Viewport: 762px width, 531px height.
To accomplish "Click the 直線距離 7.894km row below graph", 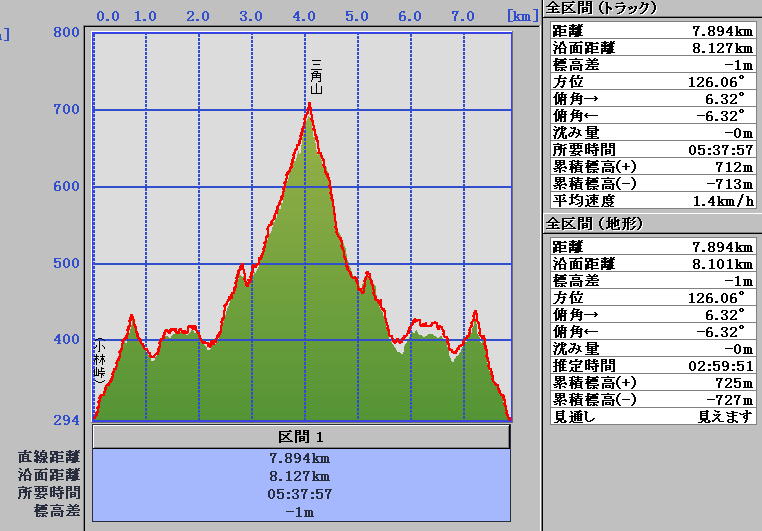I will pos(301,458).
